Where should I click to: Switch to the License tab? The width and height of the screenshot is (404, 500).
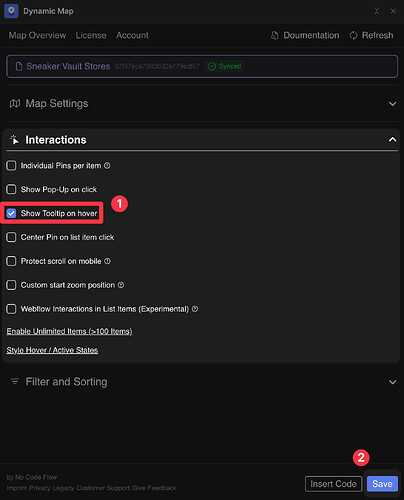[91, 35]
